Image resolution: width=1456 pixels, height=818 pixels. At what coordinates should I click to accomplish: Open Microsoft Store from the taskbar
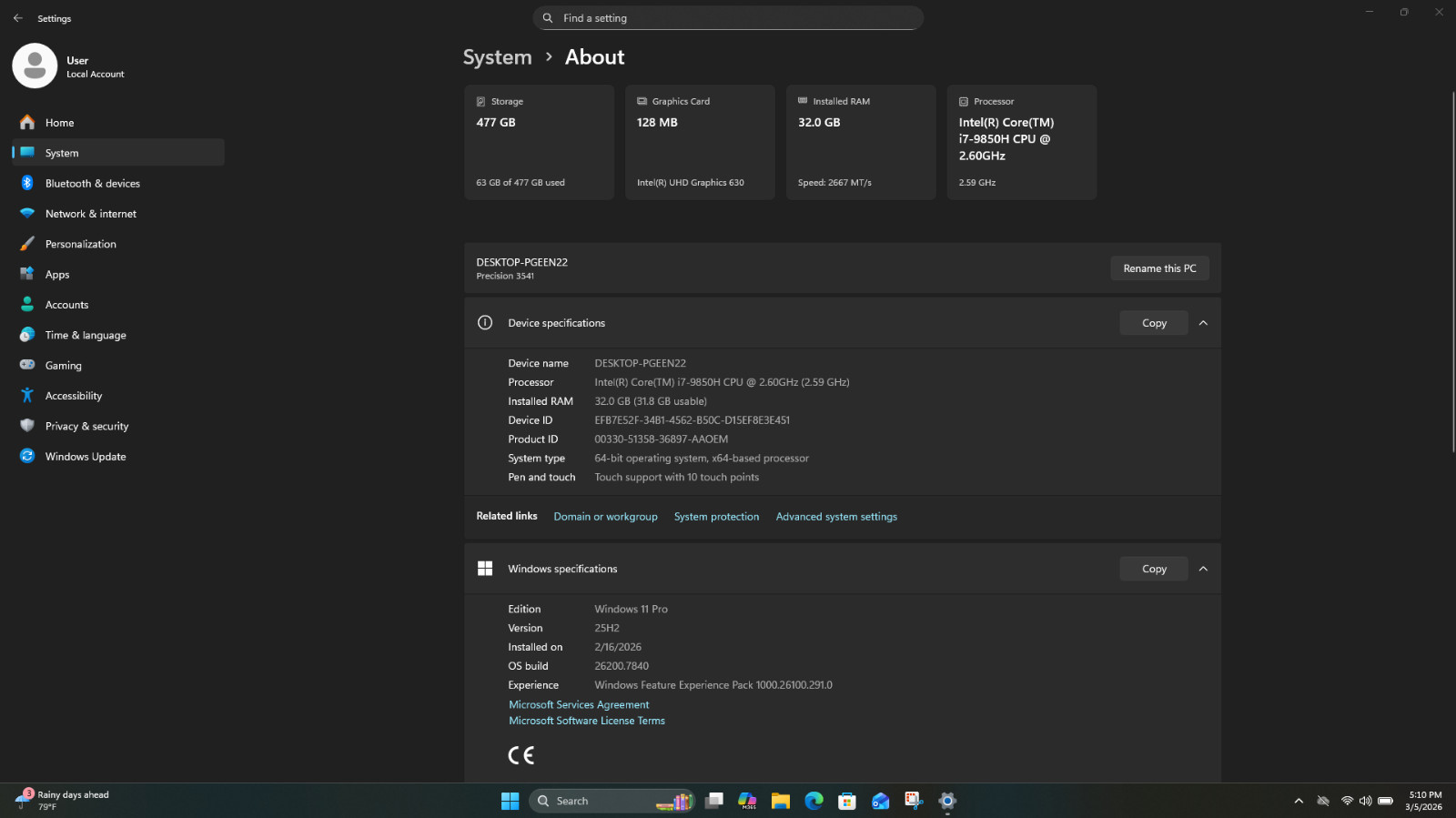click(847, 801)
